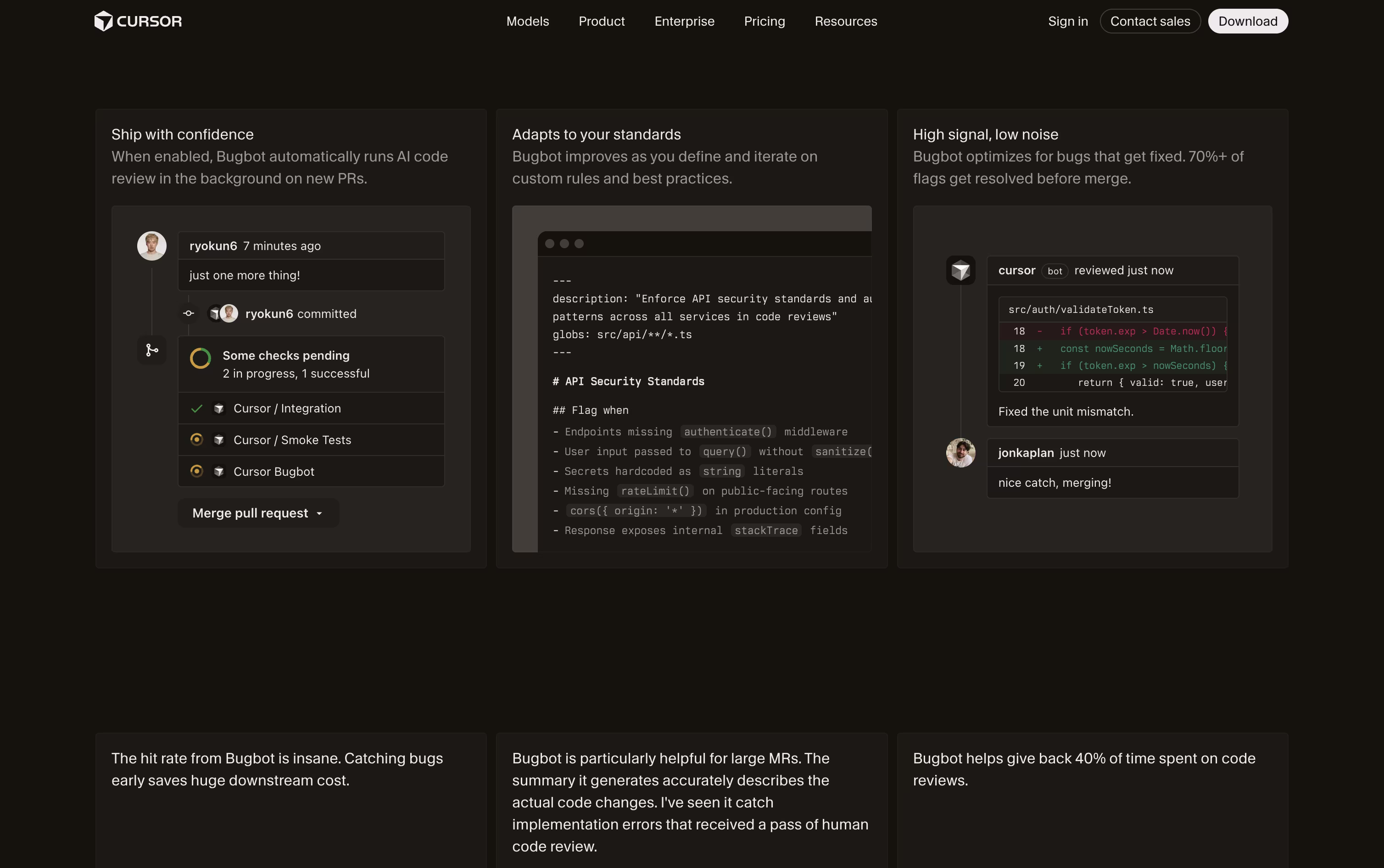This screenshot has width=1384, height=868.
Task: Click the Cursor cube icon beside Cursor Bugbot
Action: 219,471
